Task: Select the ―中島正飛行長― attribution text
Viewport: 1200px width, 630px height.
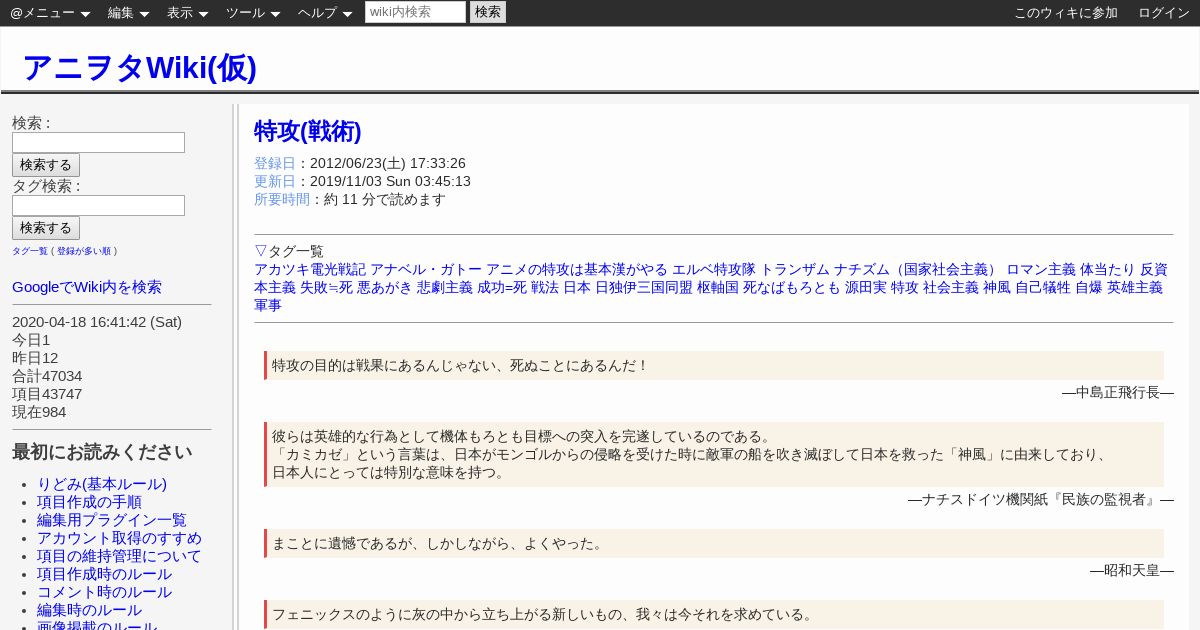Action: click(1118, 392)
